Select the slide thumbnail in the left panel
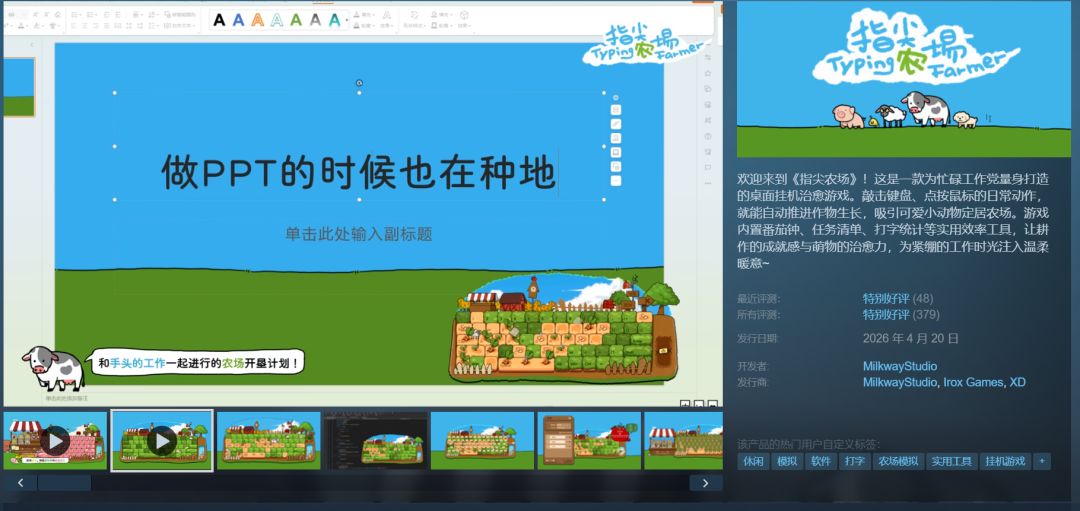 tap(19, 87)
